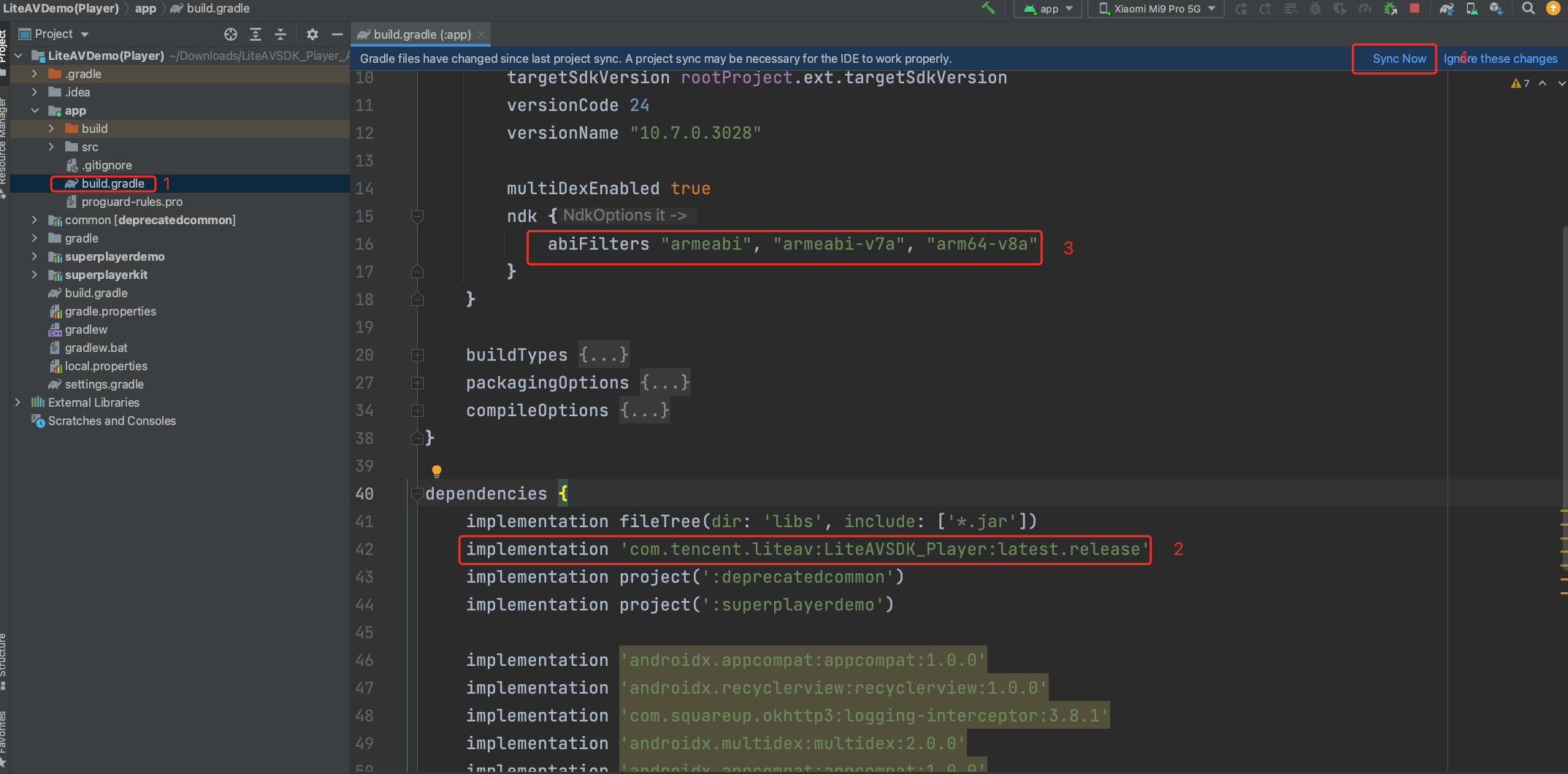Expand the src folder in project tree
The image size is (1568, 774).
click(x=51, y=147)
